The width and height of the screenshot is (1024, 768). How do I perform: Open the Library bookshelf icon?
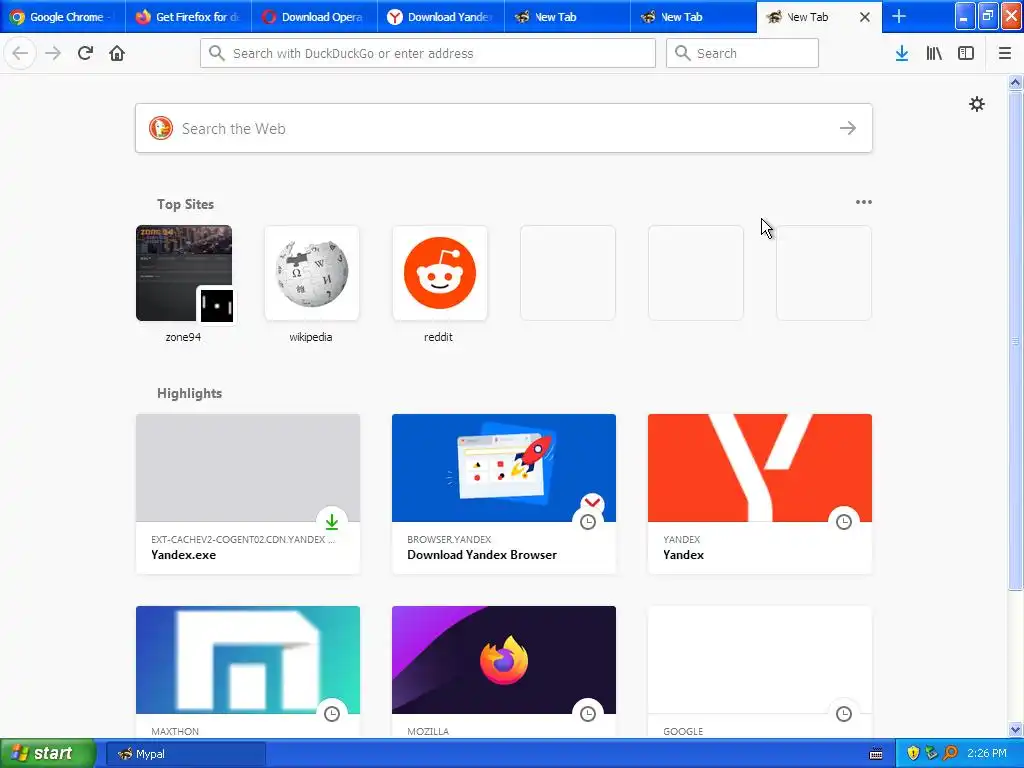click(x=934, y=54)
